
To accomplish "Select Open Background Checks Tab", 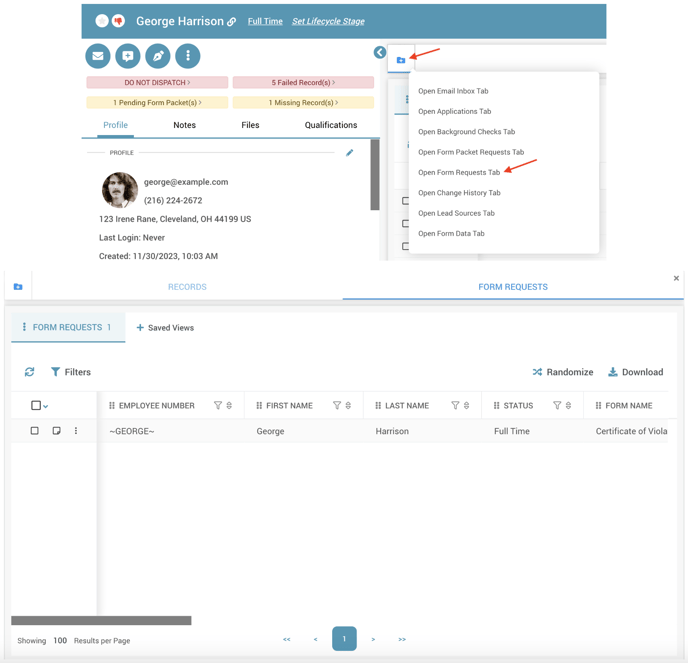I will (466, 132).
